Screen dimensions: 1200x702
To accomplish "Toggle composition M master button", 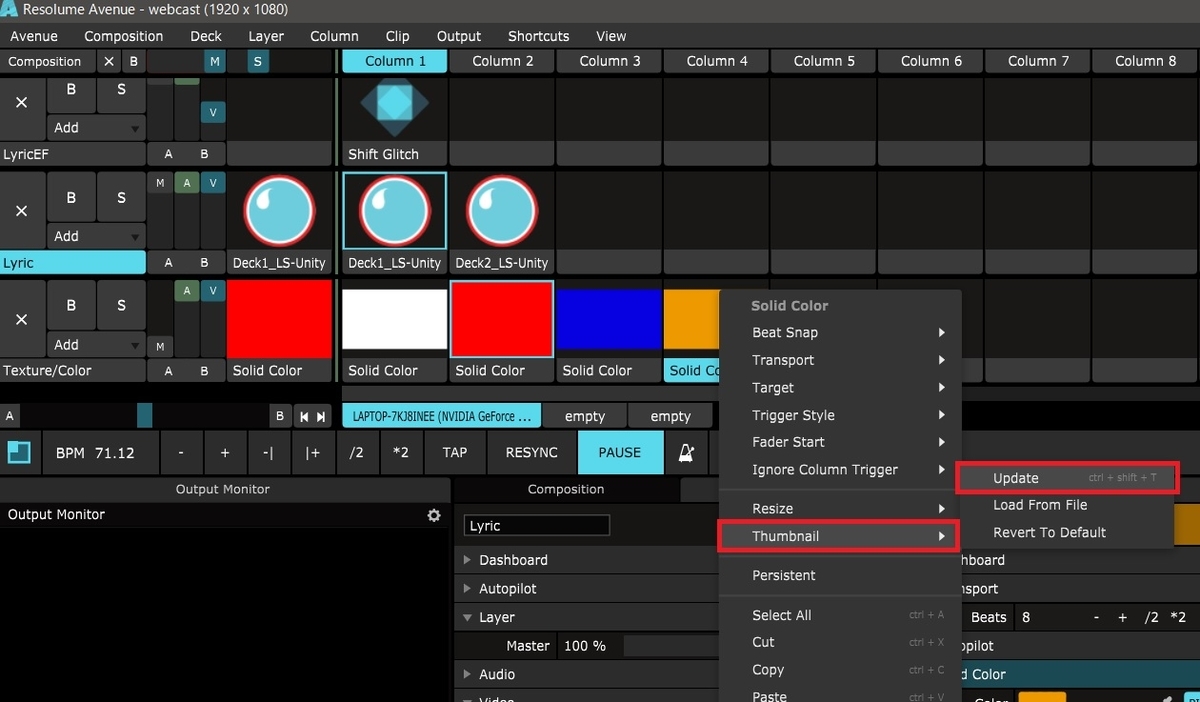I will point(214,61).
